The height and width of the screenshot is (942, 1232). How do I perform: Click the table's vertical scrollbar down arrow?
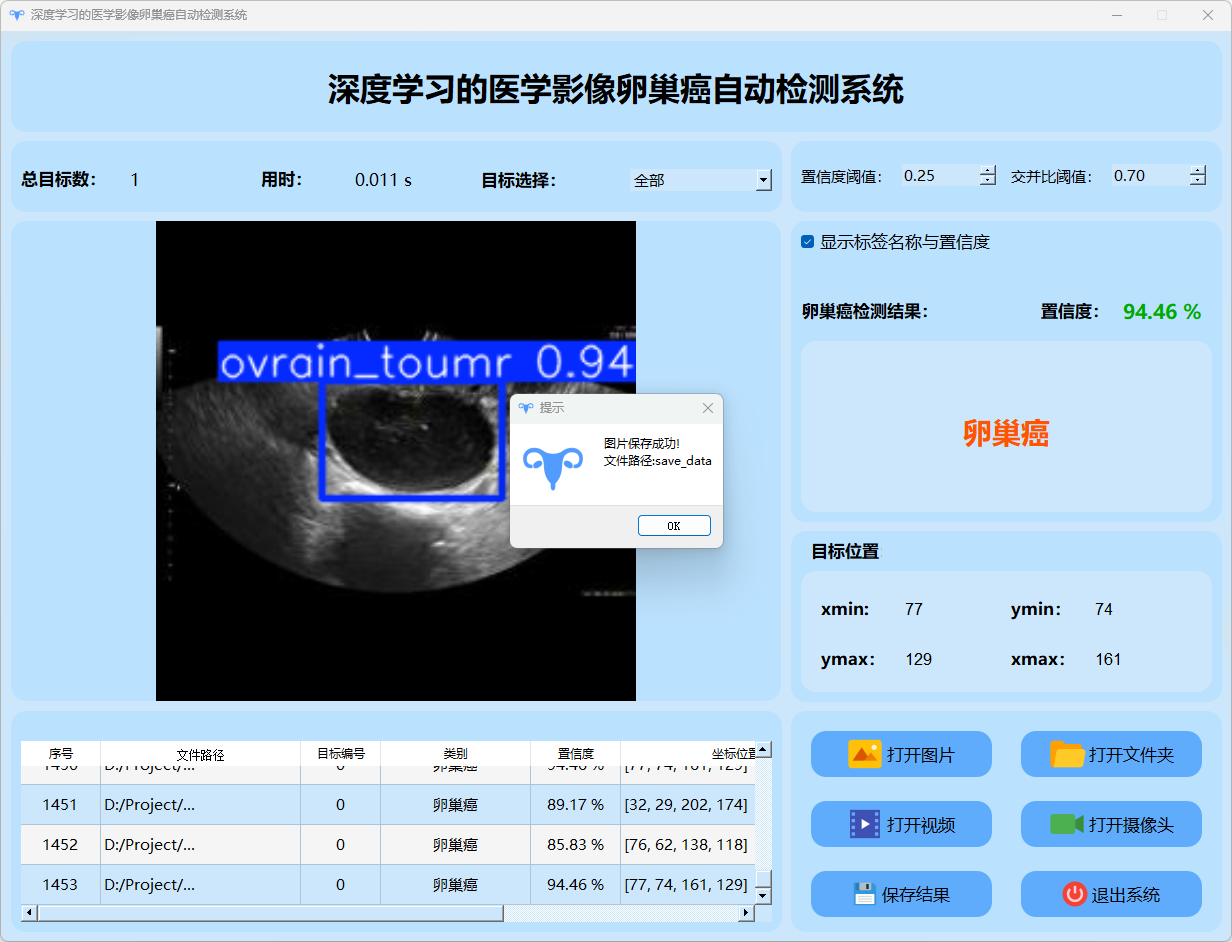763,896
